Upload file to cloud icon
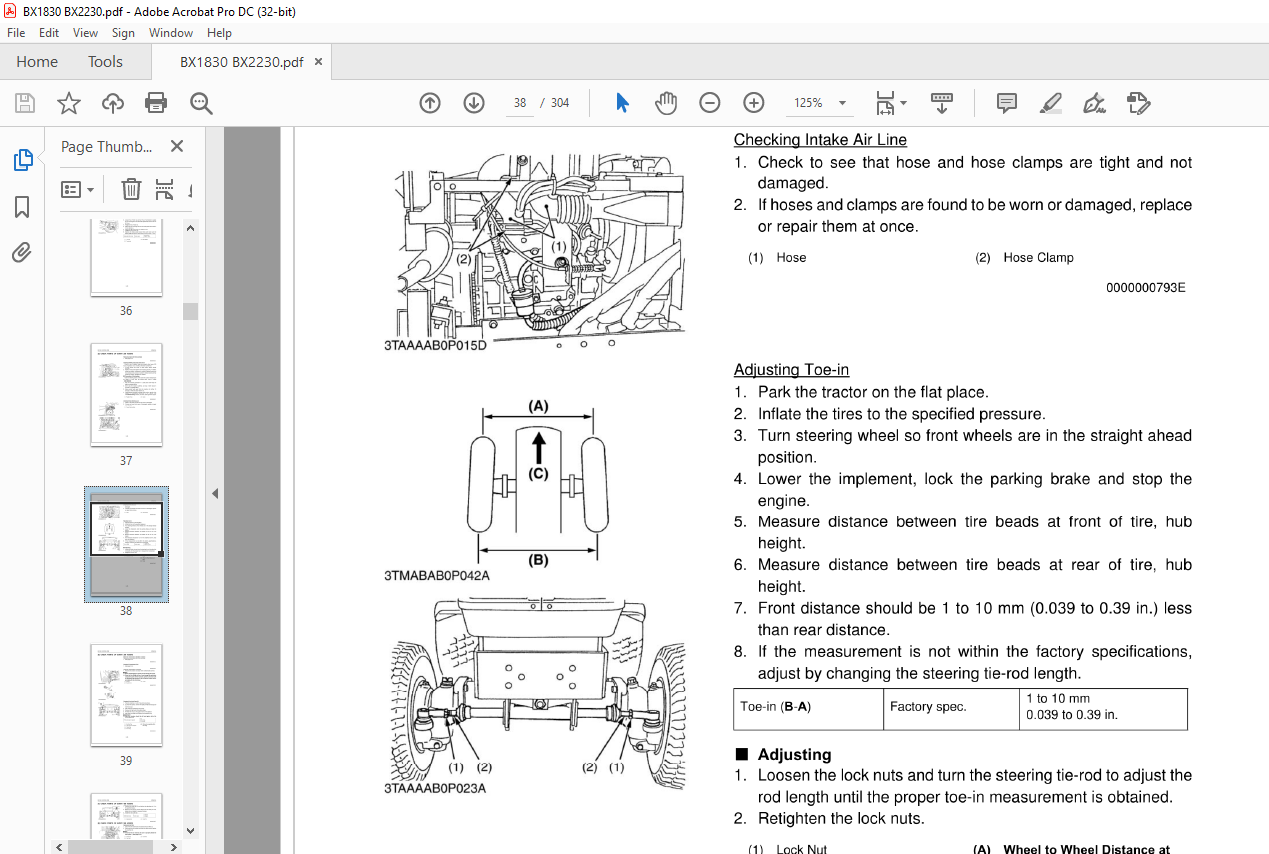 113,103
